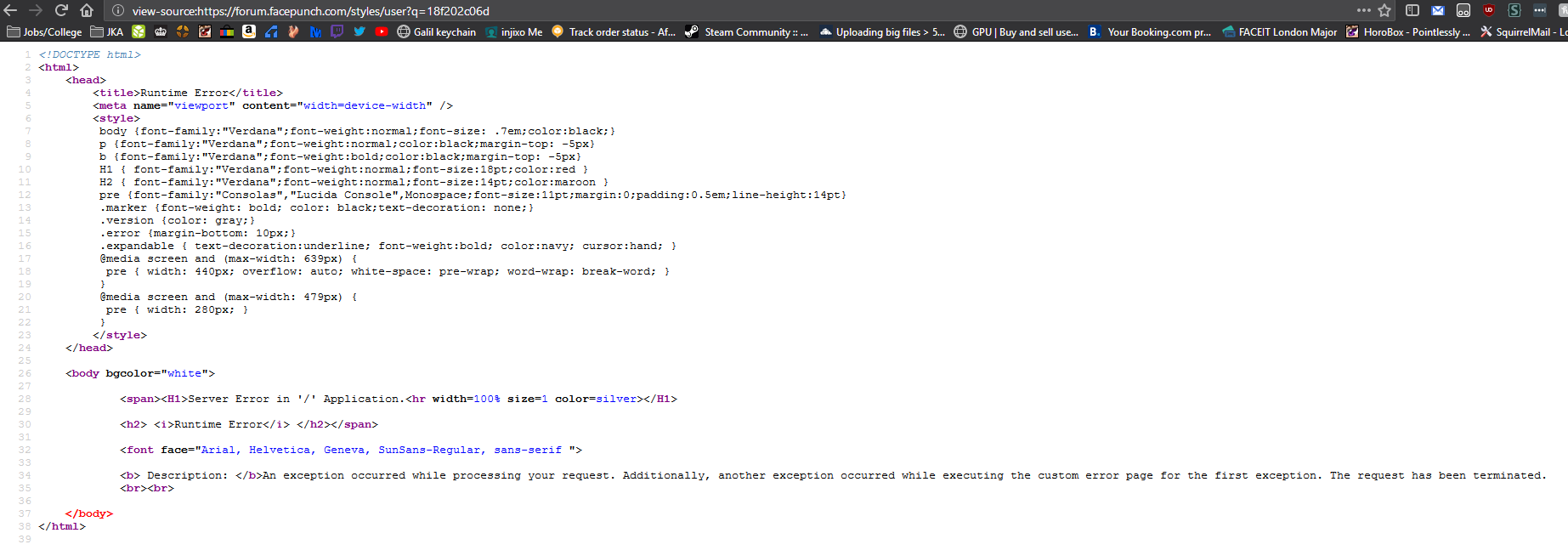Open the Amazon bookmark icon

click(249, 31)
